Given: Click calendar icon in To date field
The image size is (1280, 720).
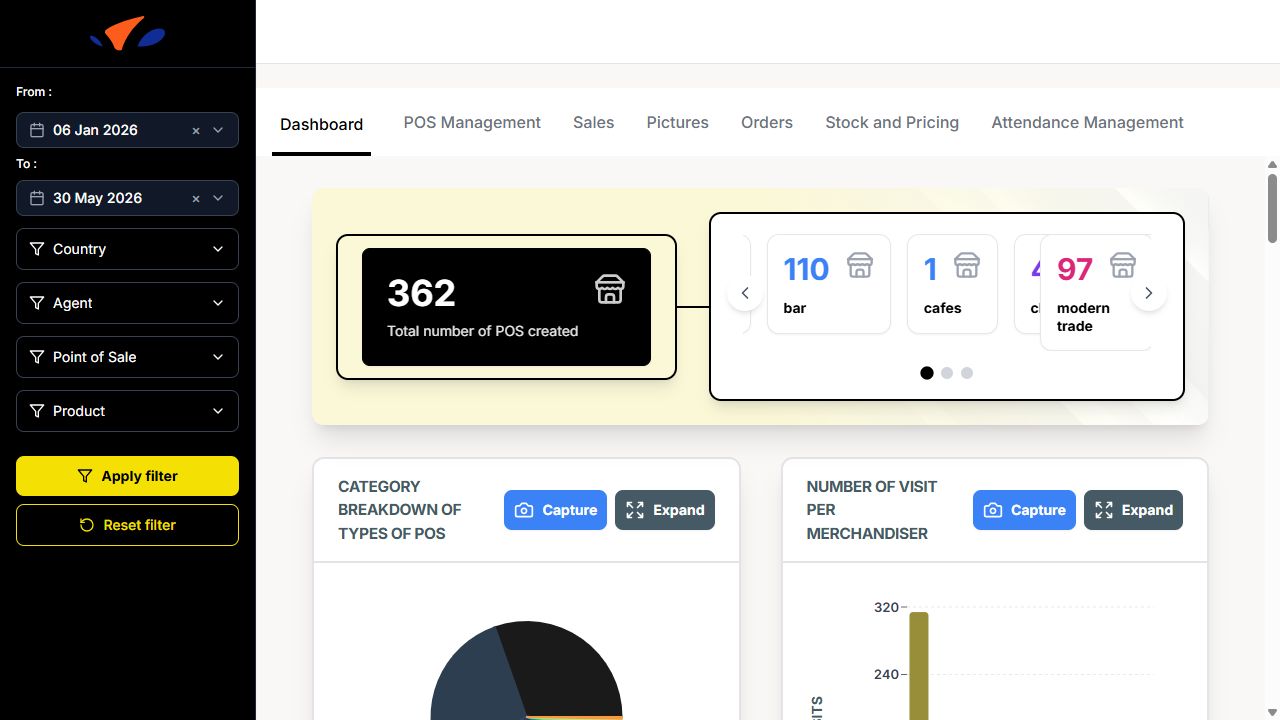Looking at the screenshot, I should click(x=37, y=198).
